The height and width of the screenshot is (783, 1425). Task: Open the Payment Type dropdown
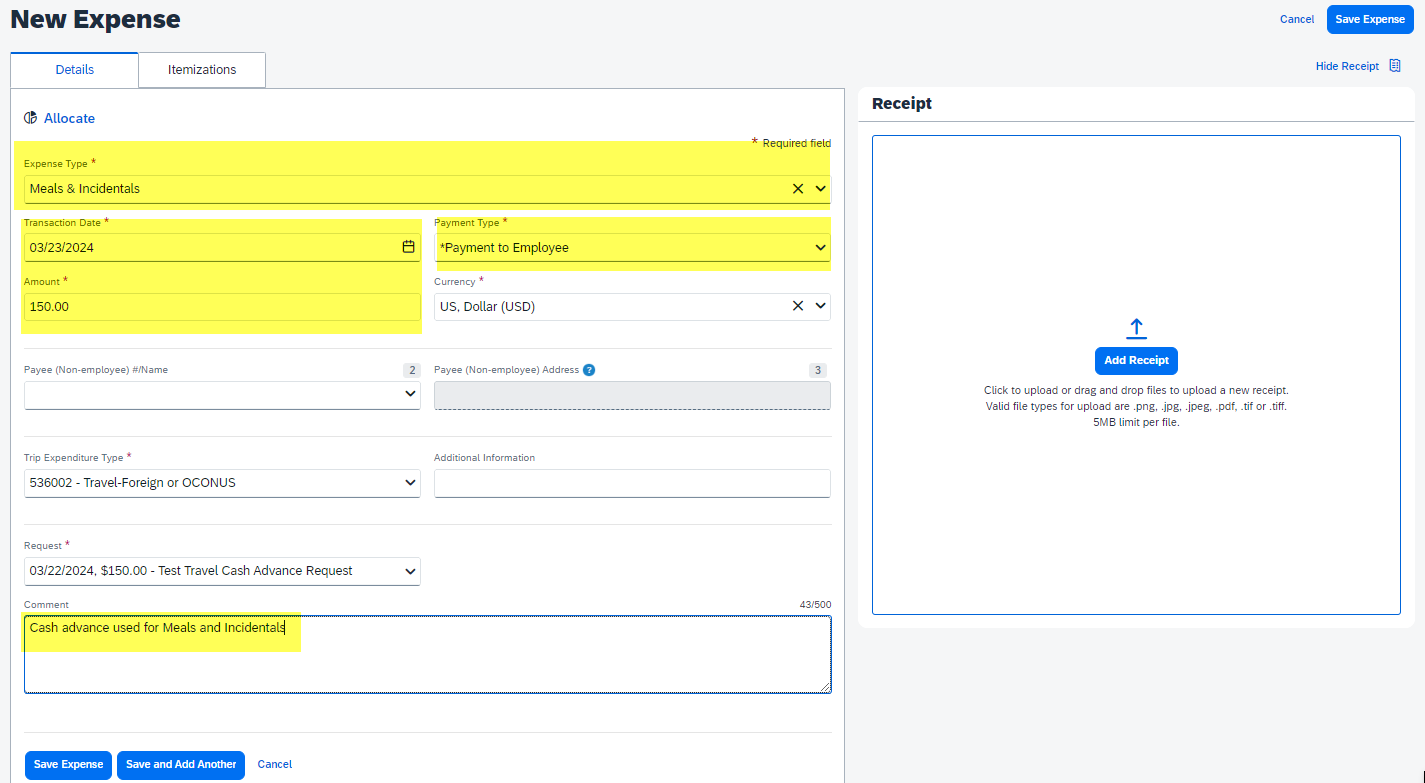(x=632, y=248)
